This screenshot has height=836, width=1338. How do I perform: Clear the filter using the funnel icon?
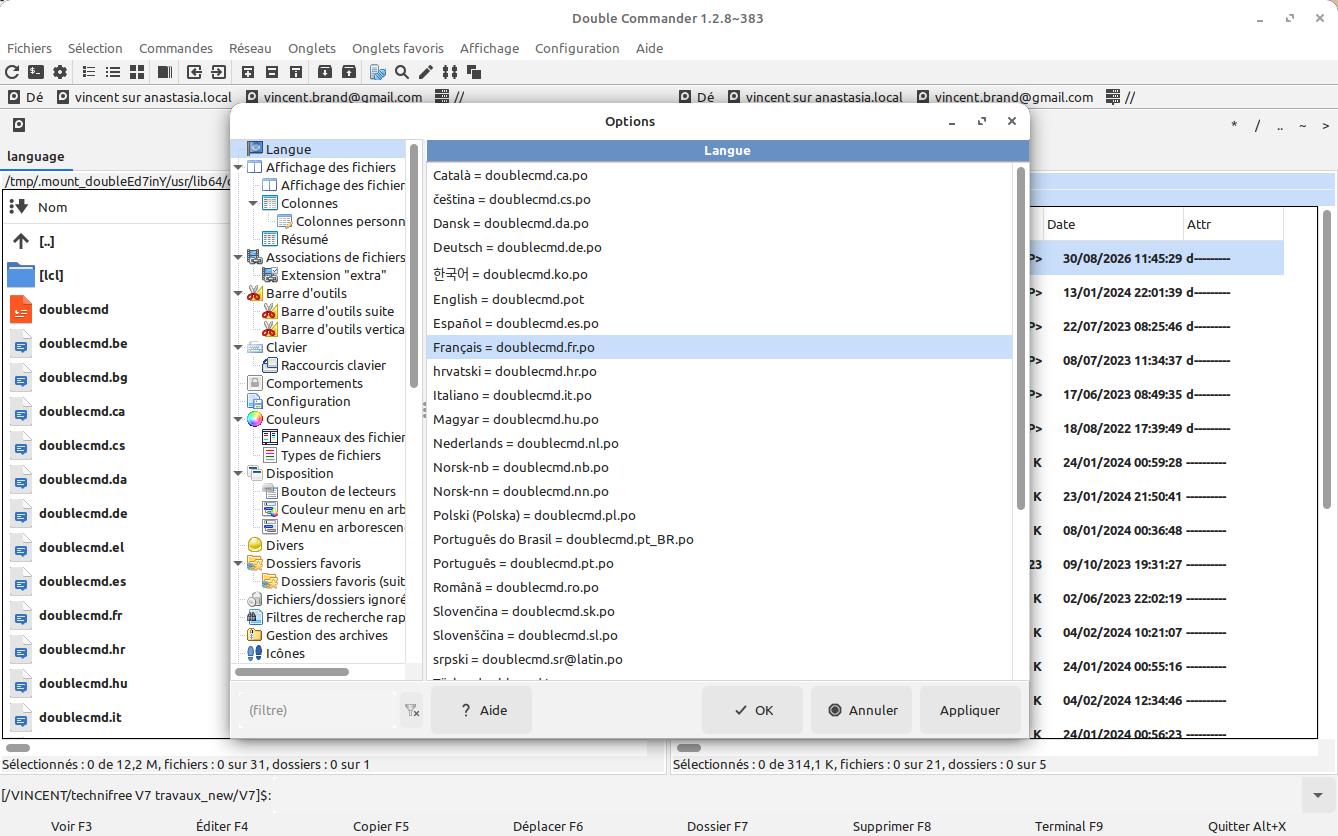412,711
